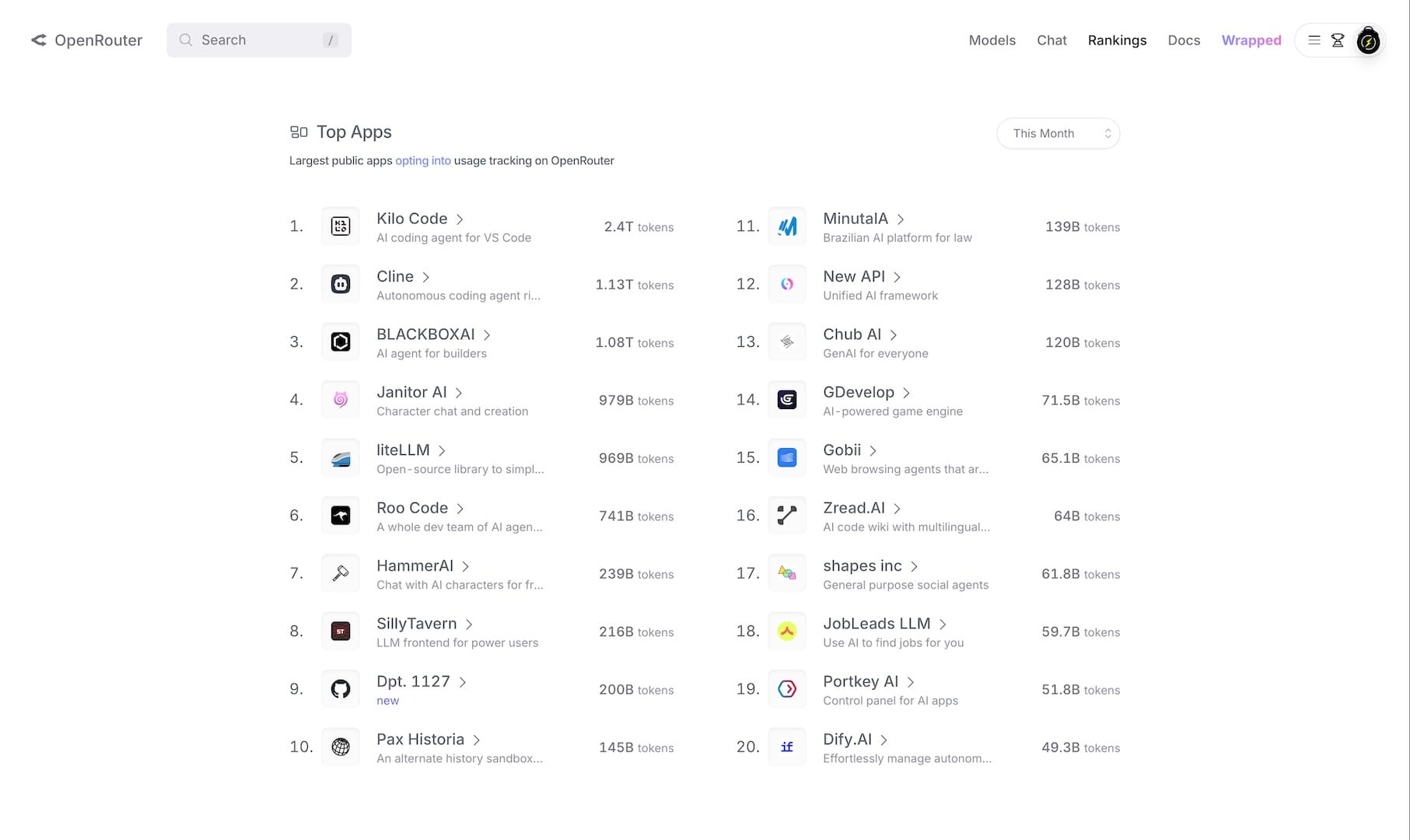
Task: Open the BLACKBOXAI logo icon
Action: (341, 342)
